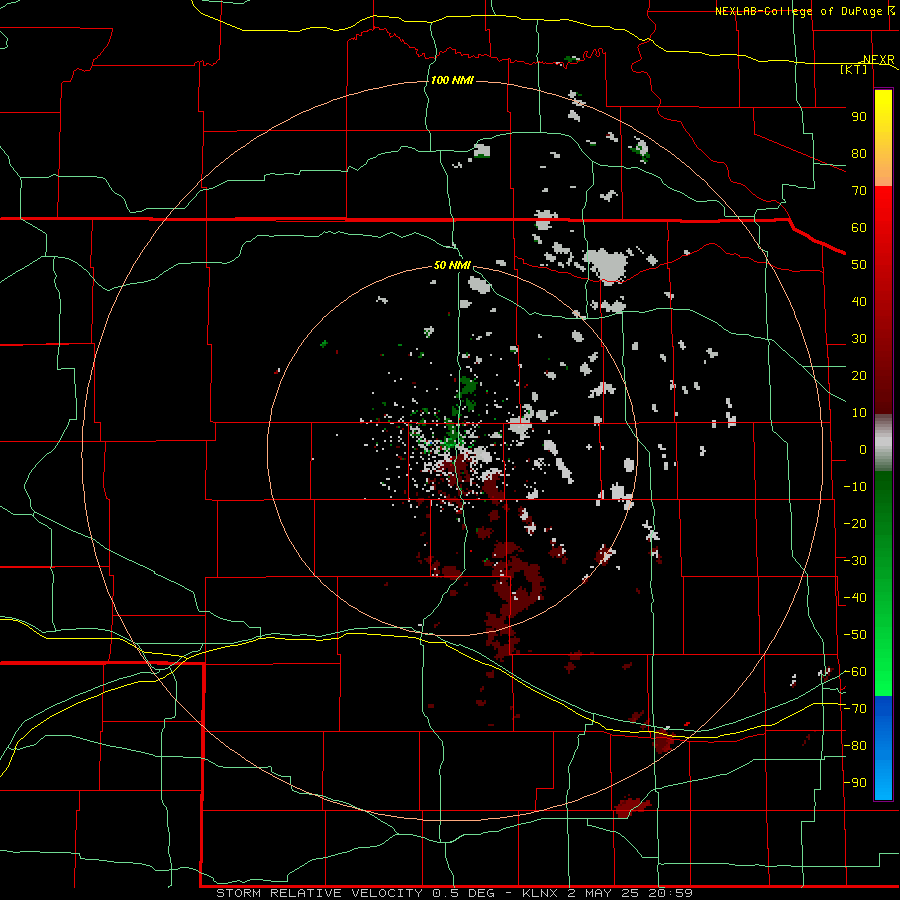Viewport: 900px width, 900px height.
Task: Pick the bright red segment of the color bar
Action: [x=883, y=230]
